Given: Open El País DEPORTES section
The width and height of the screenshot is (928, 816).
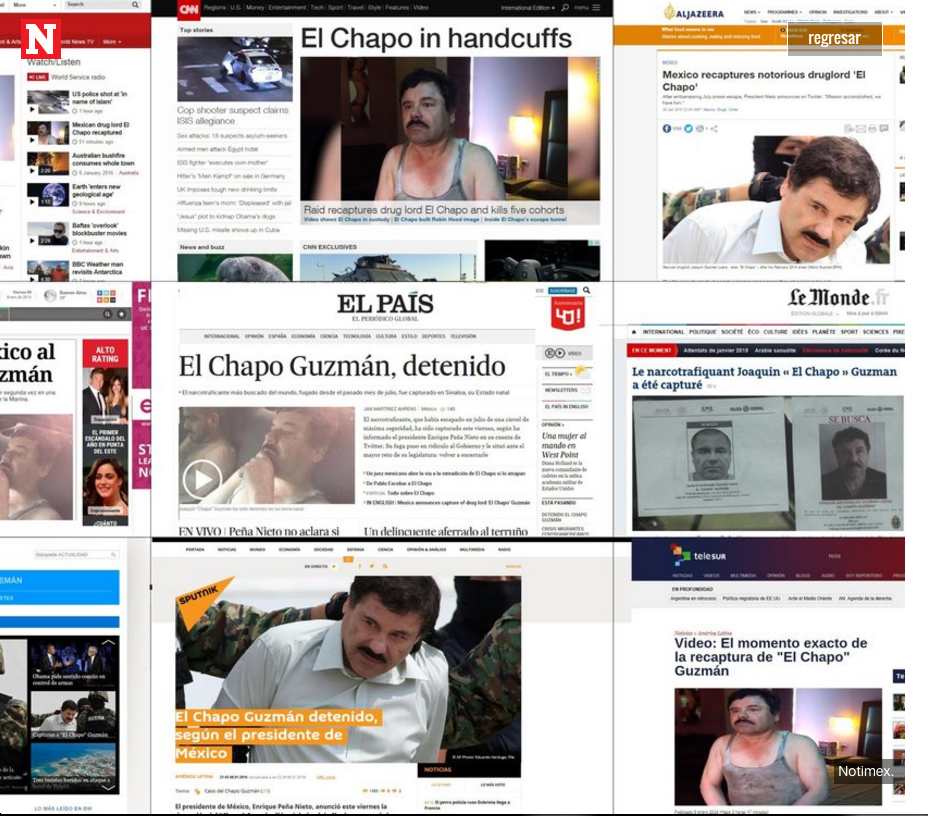Looking at the screenshot, I should pyautogui.click(x=433, y=336).
